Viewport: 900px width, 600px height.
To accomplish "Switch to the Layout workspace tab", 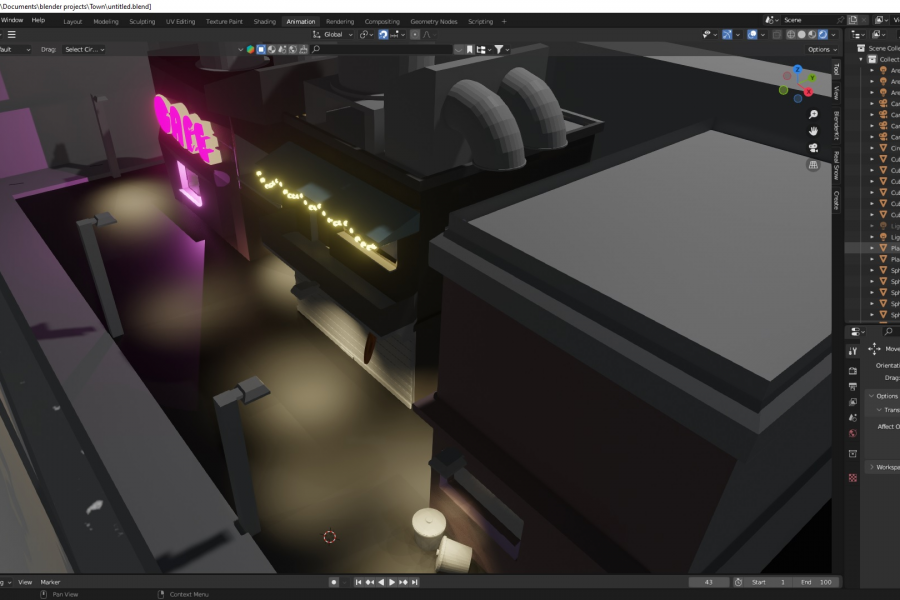I will pyautogui.click(x=72, y=21).
